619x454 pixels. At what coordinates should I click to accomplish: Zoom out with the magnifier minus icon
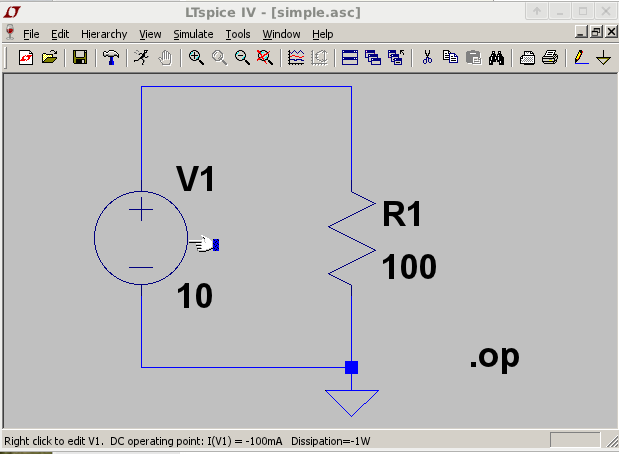tap(242, 58)
